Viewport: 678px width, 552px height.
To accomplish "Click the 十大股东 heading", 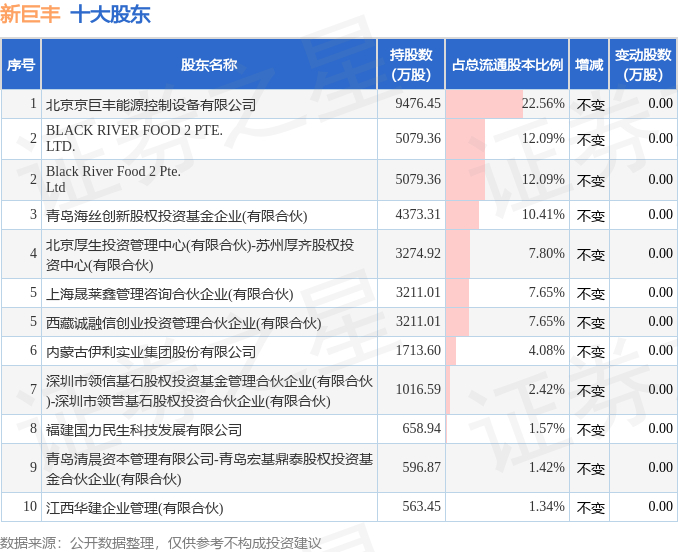I will 110,13.
